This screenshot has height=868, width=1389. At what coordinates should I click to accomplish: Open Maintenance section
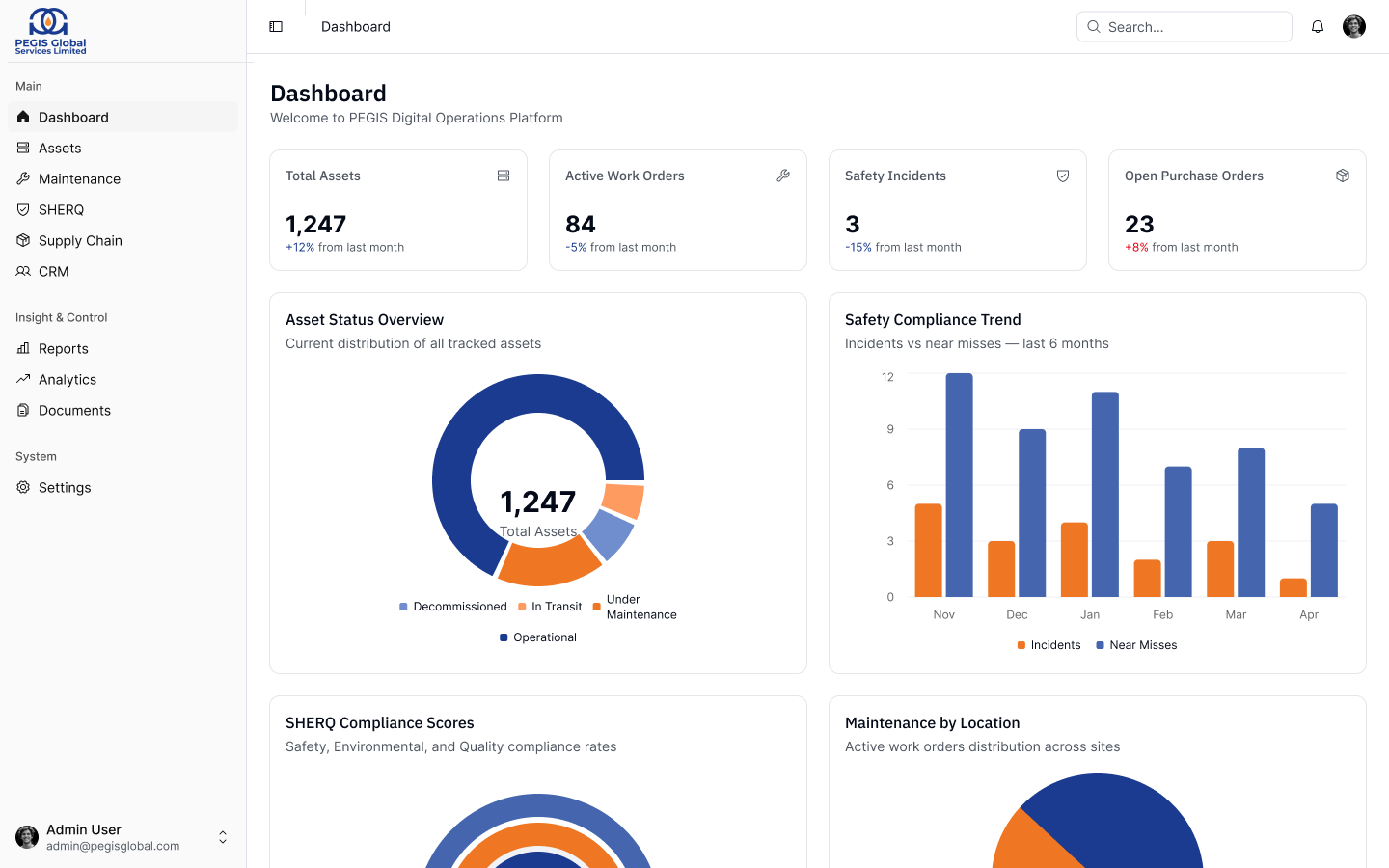click(x=123, y=178)
